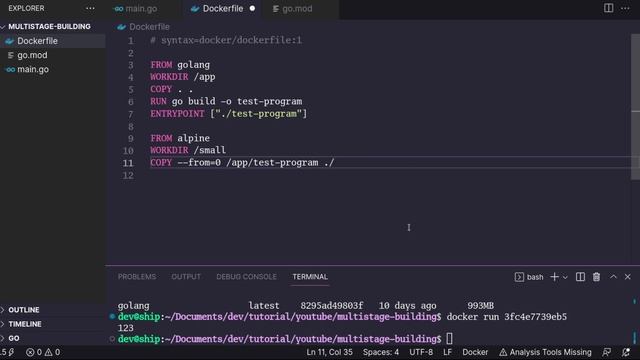Open notifications bell in the status bar
The image size is (640, 360).
point(626,352)
